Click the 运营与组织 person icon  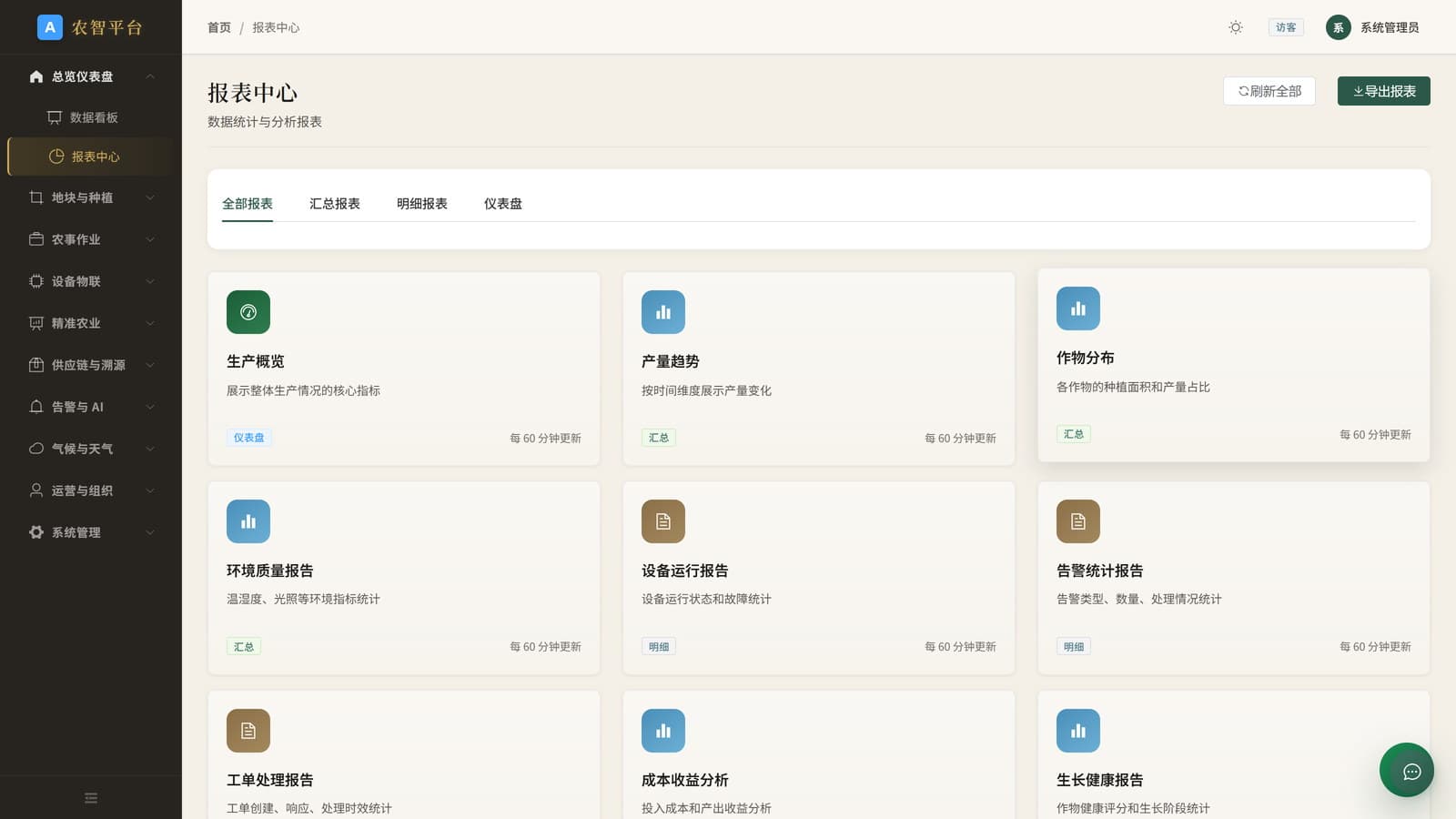[36, 490]
